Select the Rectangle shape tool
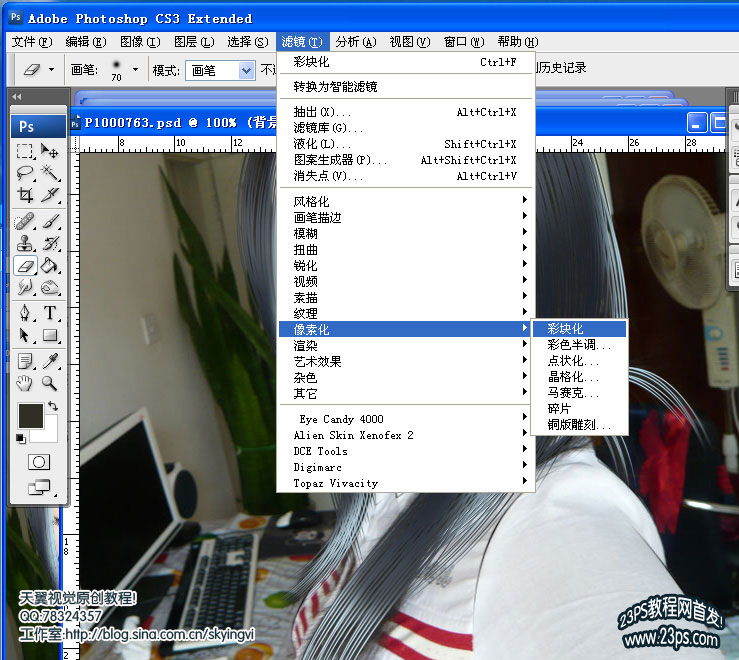739x660 pixels. (50, 335)
